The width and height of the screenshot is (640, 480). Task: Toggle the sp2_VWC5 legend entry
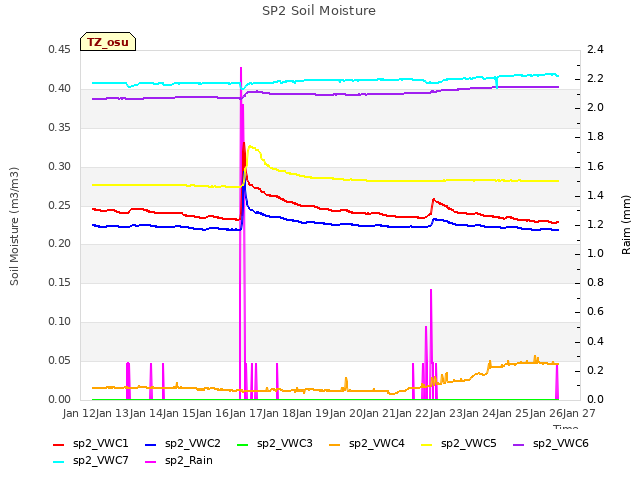pyautogui.click(x=459, y=444)
